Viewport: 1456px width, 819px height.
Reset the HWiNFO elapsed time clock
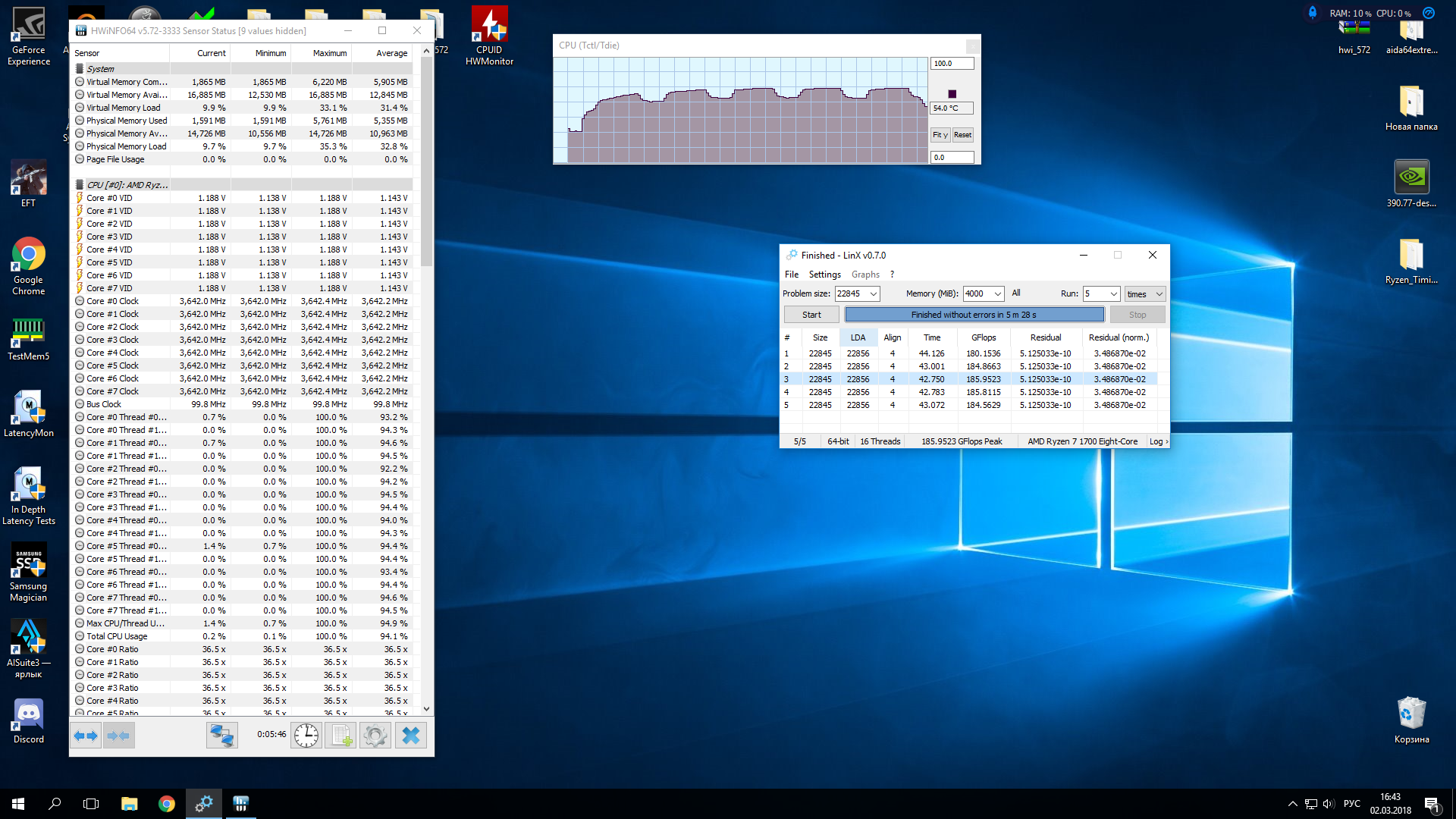(306, 736)
